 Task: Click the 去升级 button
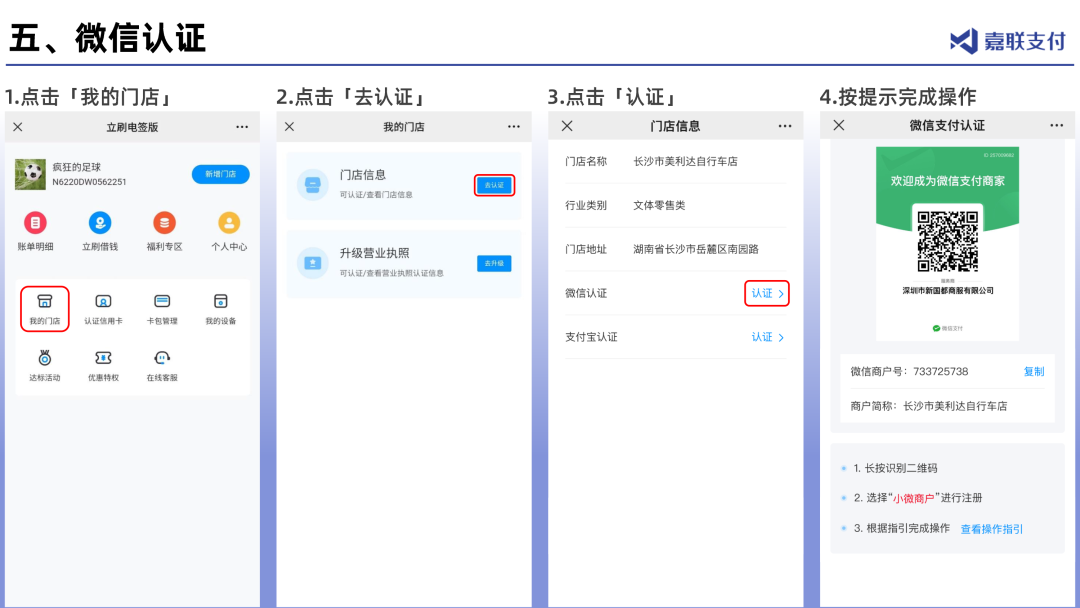click(x=494, y=263)
